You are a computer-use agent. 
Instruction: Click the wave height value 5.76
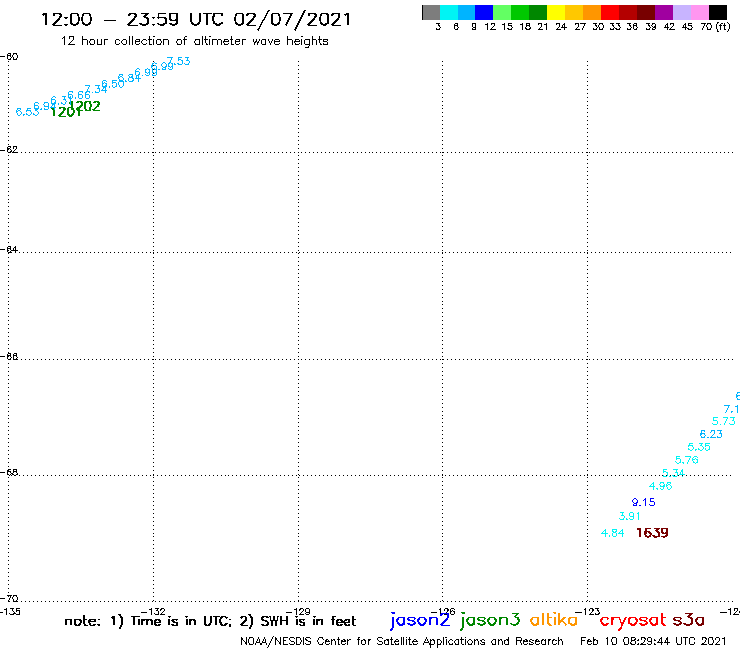point(687,460)
